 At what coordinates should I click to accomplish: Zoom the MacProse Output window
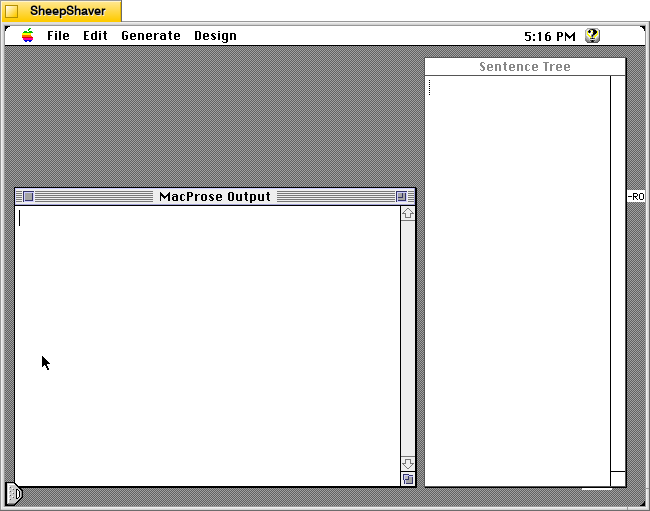[401, 196]
